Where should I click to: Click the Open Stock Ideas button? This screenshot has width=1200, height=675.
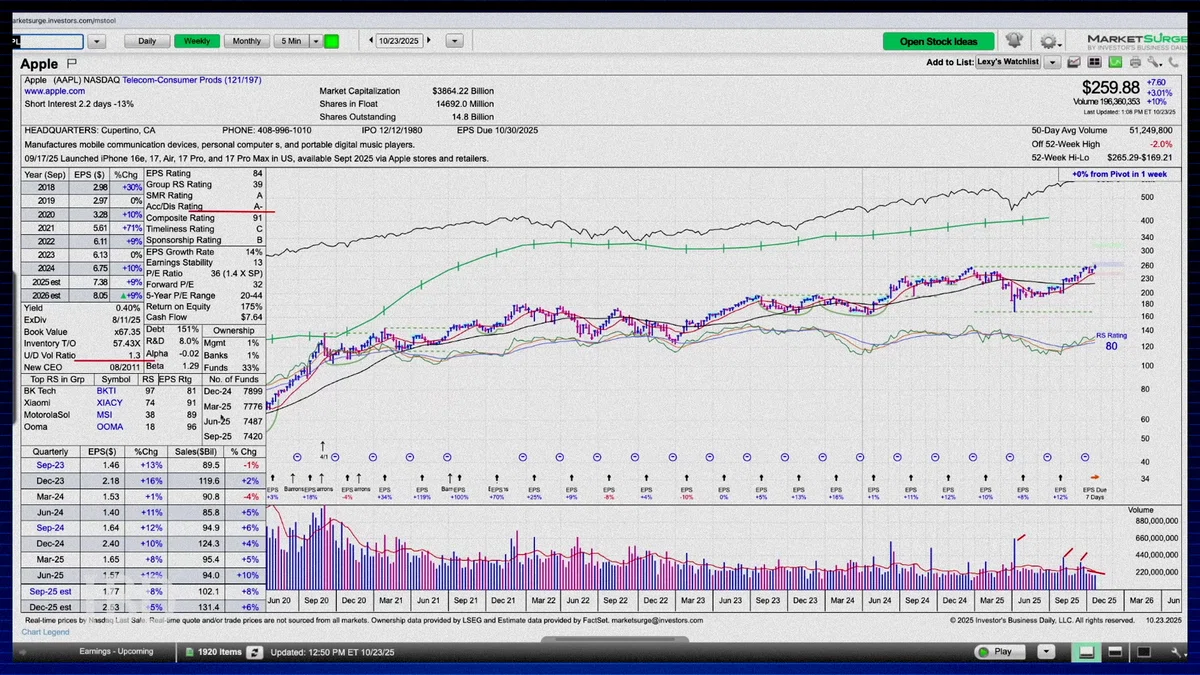pyautogui.click(x=938, y=41)
